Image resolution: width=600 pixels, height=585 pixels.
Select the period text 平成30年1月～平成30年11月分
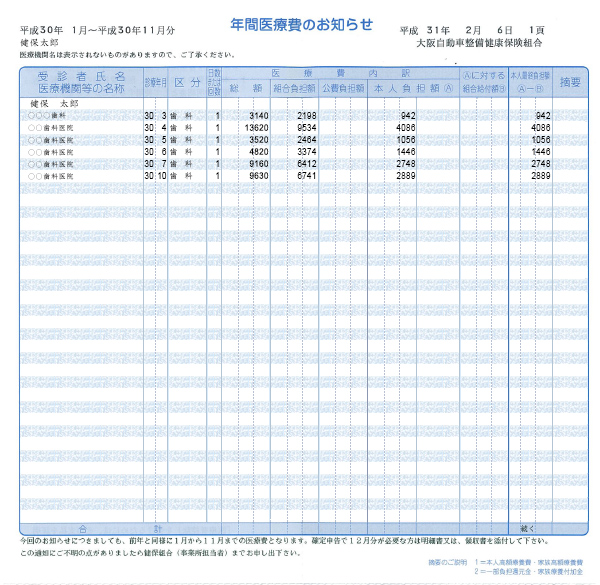98,31
